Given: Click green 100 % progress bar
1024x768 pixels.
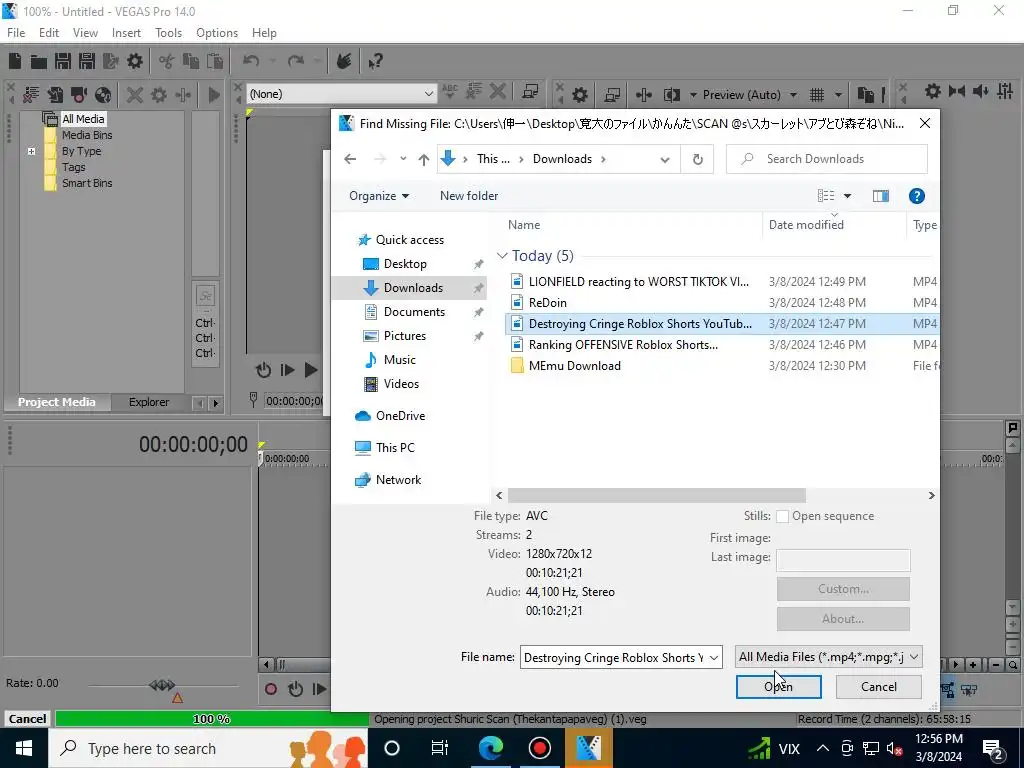Looking at the screenshot, I should (x=212, y=719).
